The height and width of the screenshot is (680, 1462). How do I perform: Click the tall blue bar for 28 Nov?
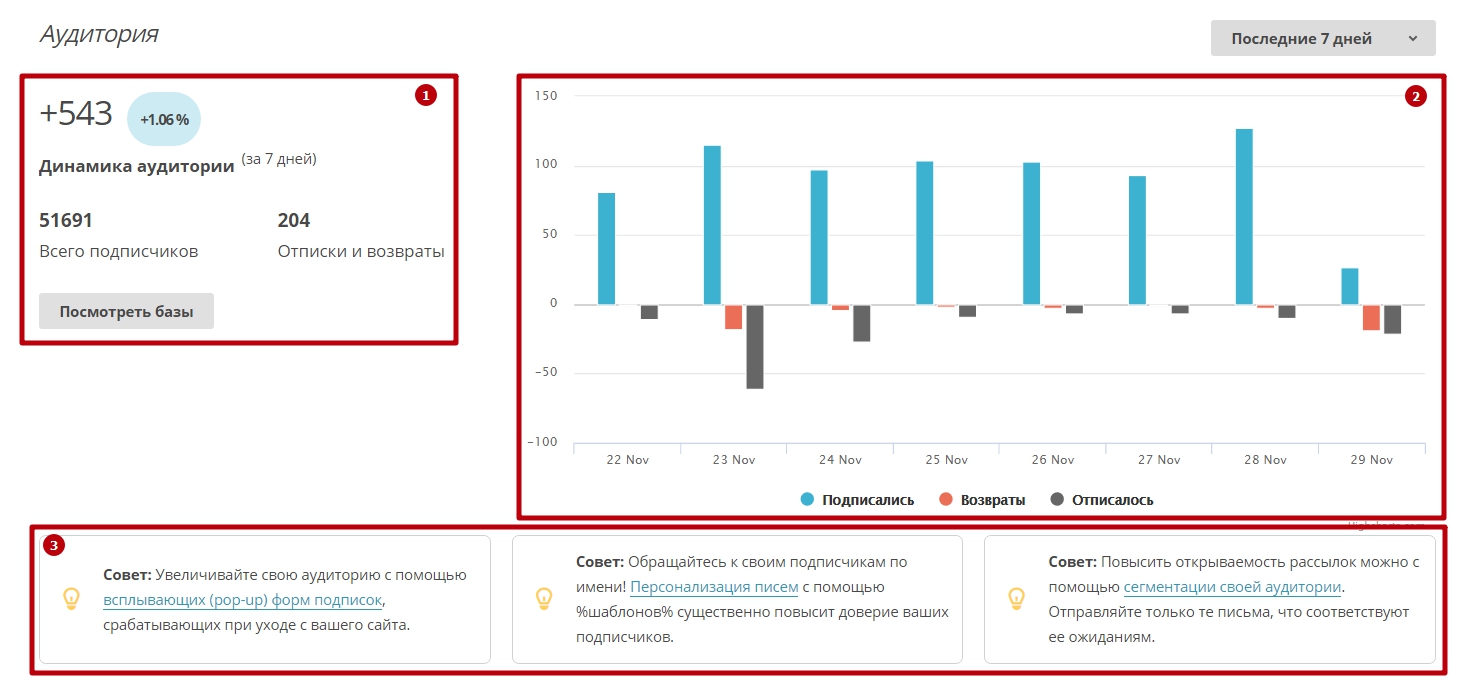tap(1244, 216)
